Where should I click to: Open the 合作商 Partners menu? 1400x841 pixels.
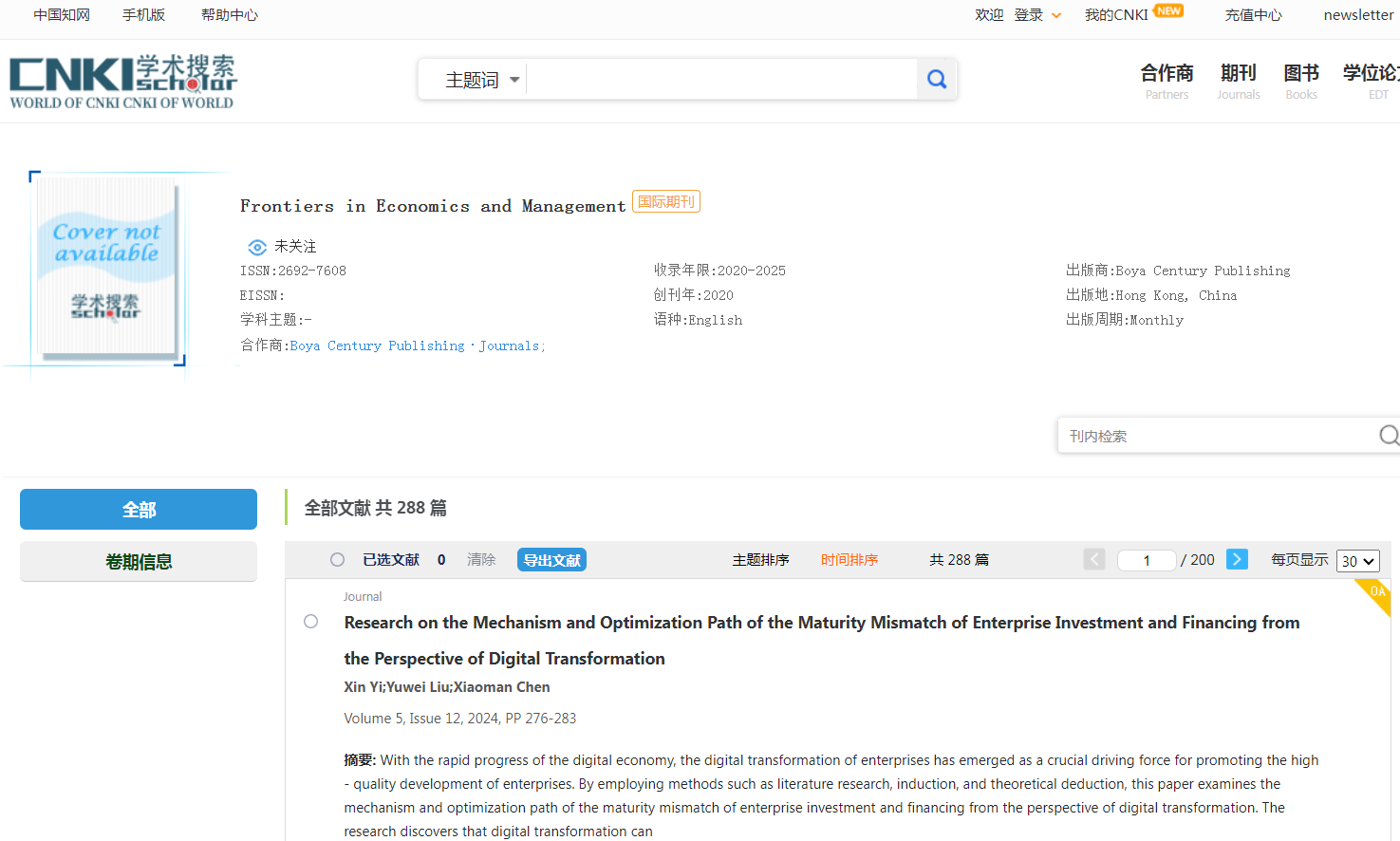[x=1167, y=81]
